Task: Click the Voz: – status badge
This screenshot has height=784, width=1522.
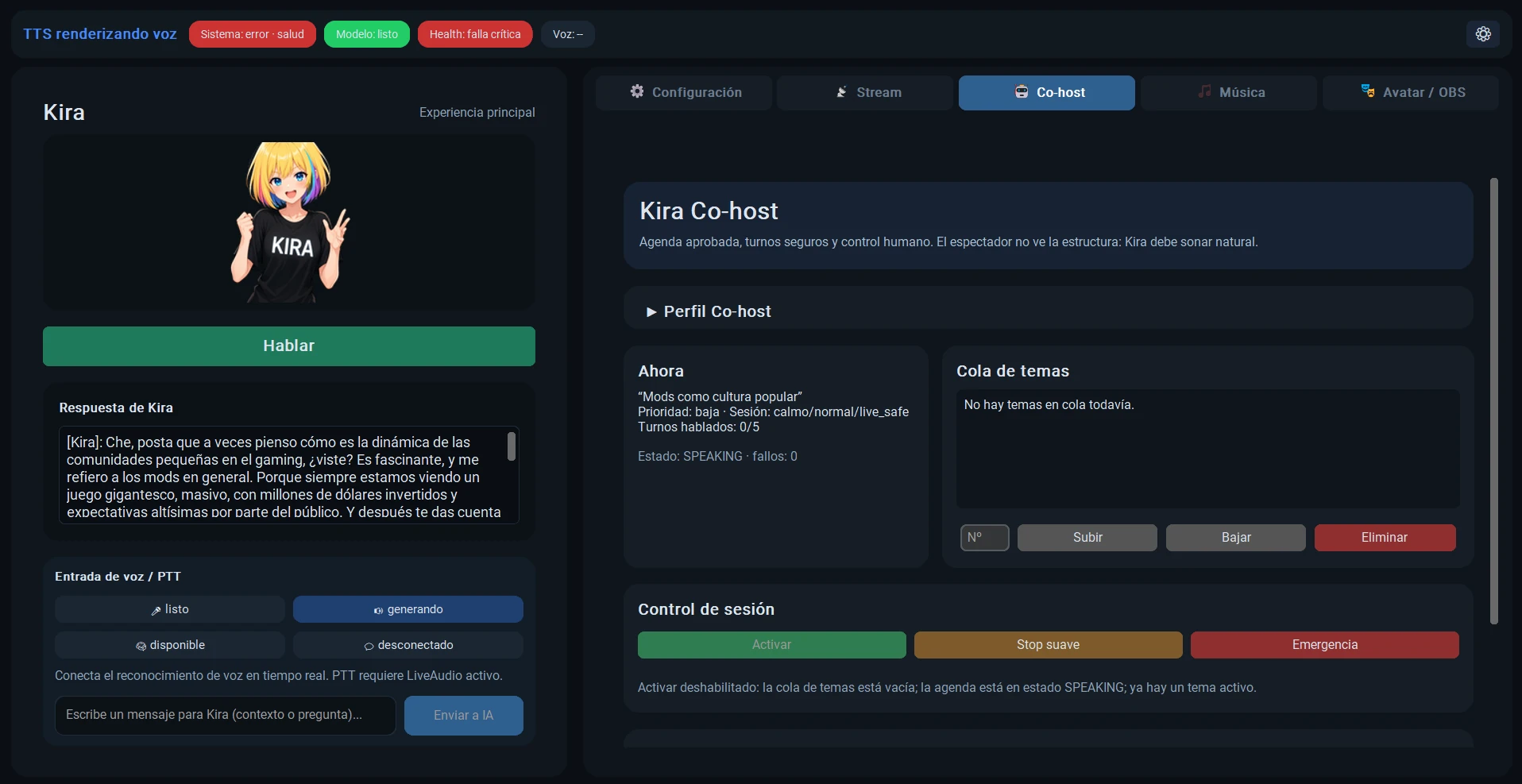Action: [x=568, y=34]
